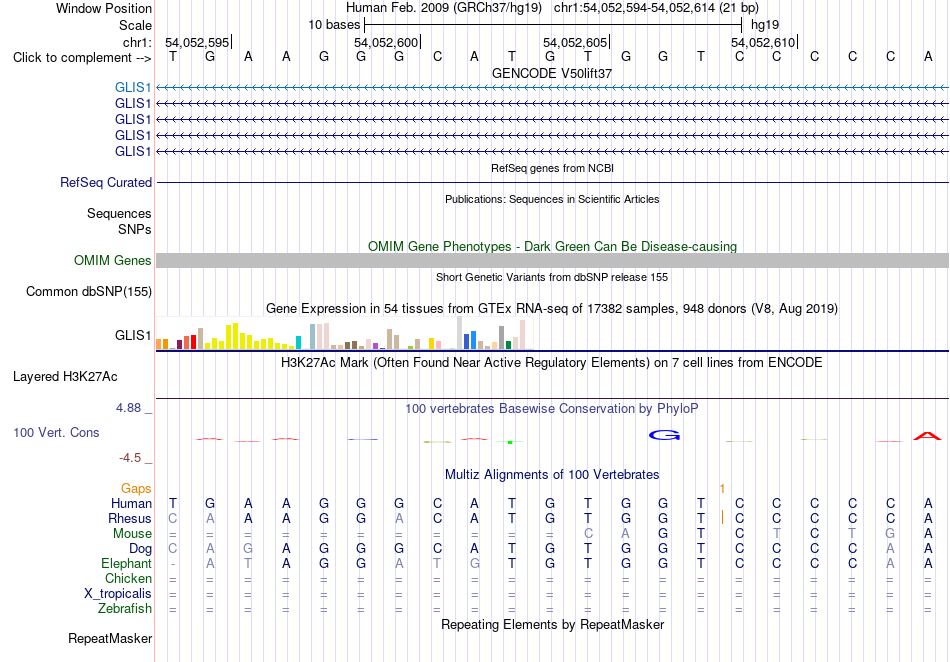
Task: Click the purple bar in the GLIS1 expression chart
Action: (x=376, y=346)
